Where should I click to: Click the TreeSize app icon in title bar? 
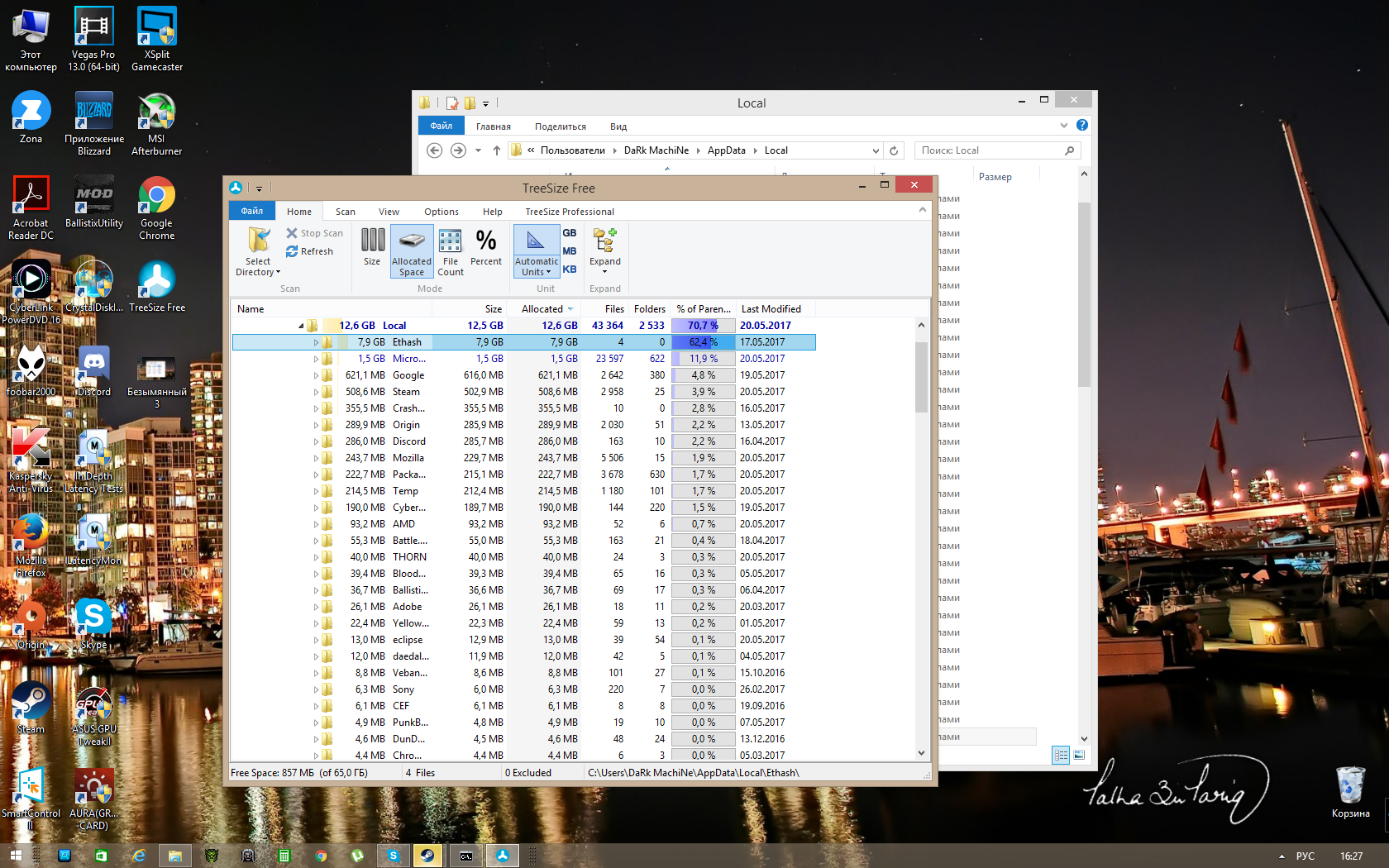tap(236, 188)
